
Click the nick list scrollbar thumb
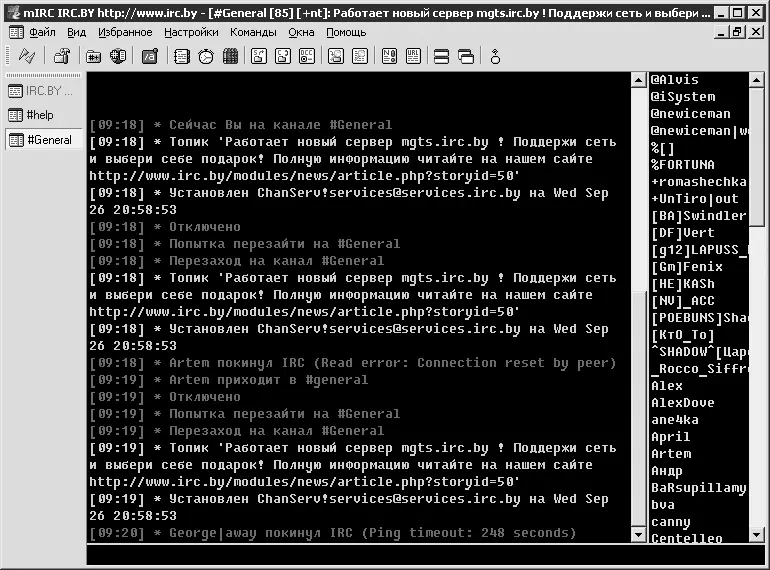point(756,157)
